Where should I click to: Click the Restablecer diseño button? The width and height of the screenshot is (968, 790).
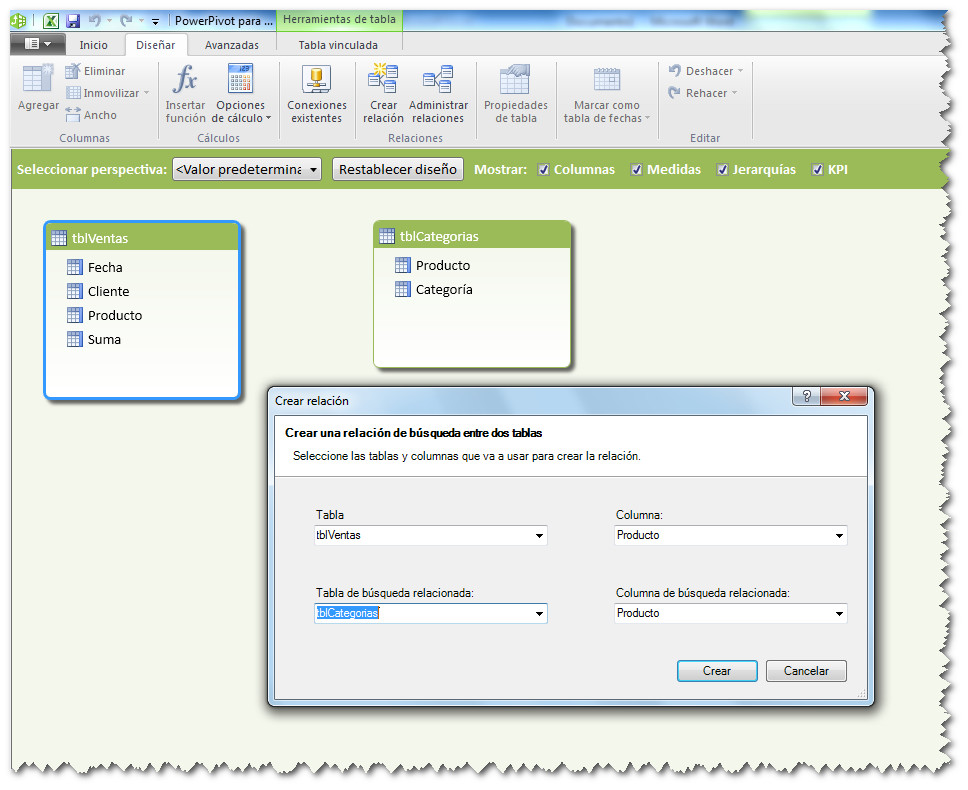(x=397, y=169)
